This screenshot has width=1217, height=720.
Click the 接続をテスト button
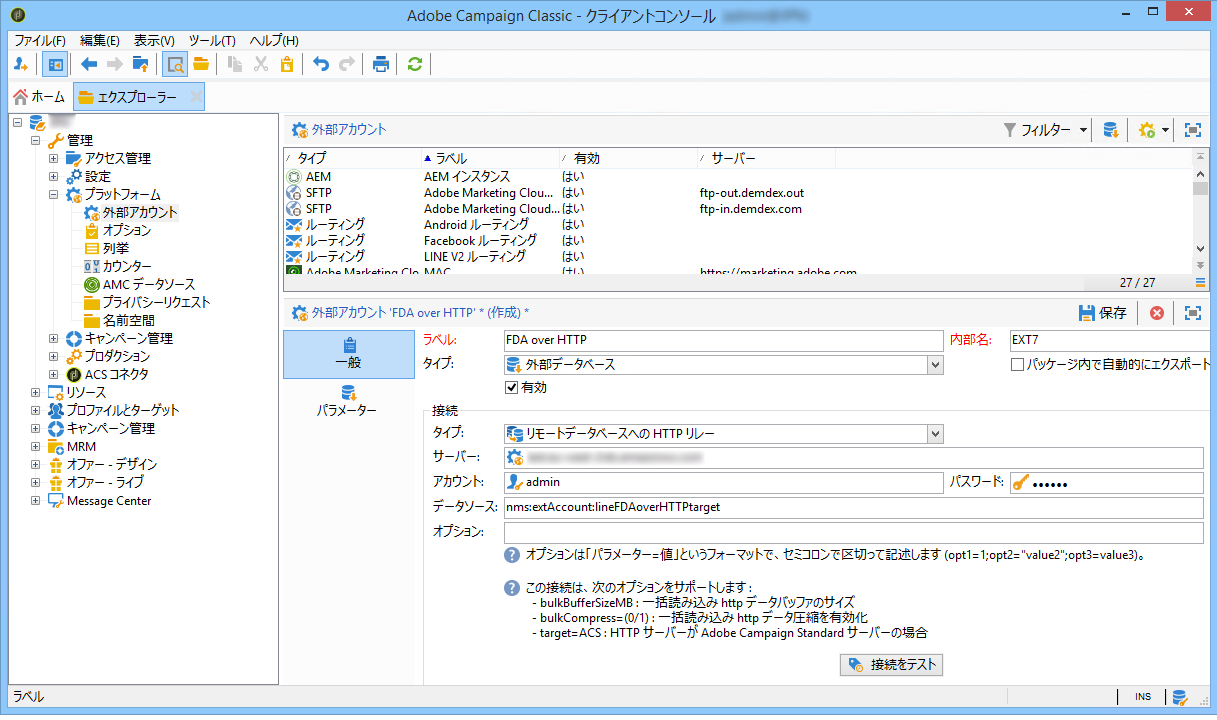tap(892, 664)
